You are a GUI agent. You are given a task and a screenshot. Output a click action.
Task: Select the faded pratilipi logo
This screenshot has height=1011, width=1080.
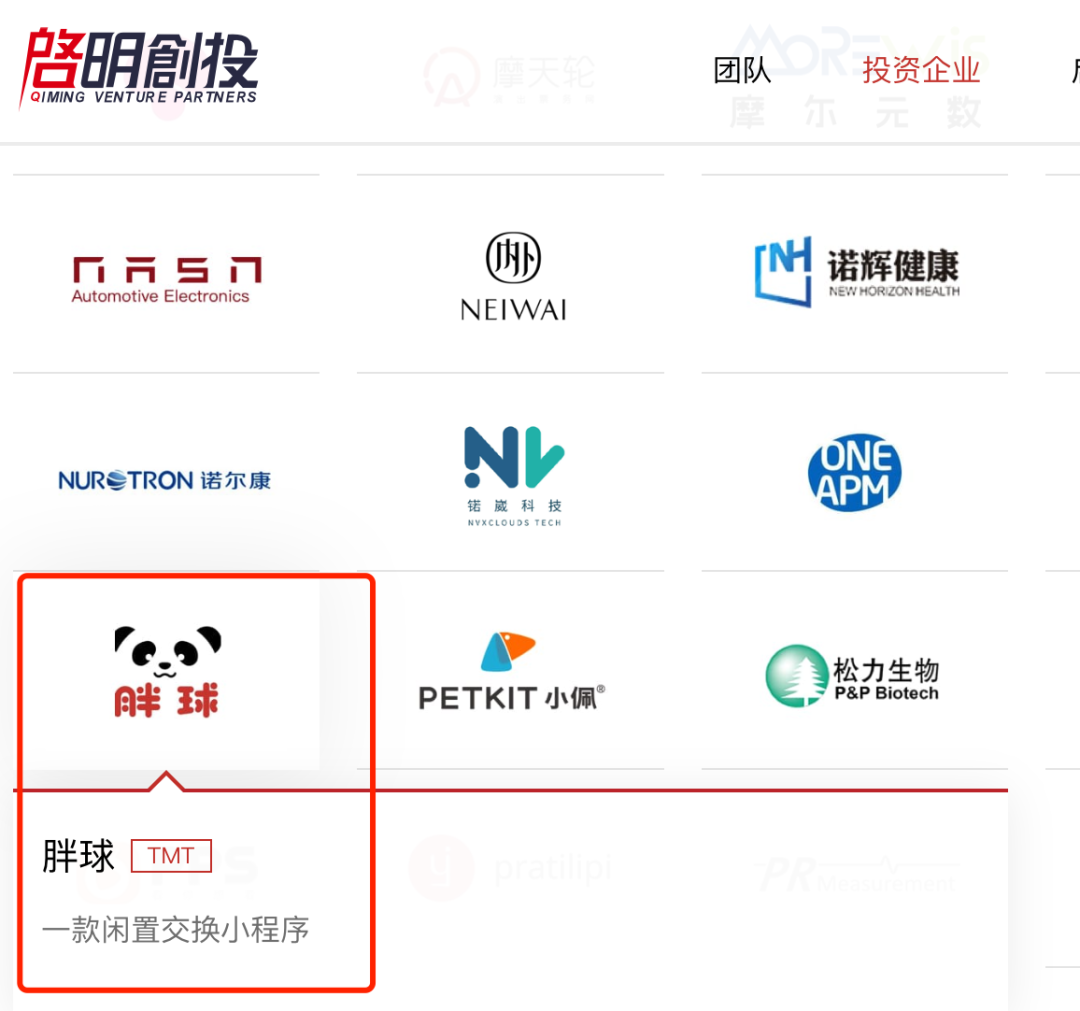[510, 868]
